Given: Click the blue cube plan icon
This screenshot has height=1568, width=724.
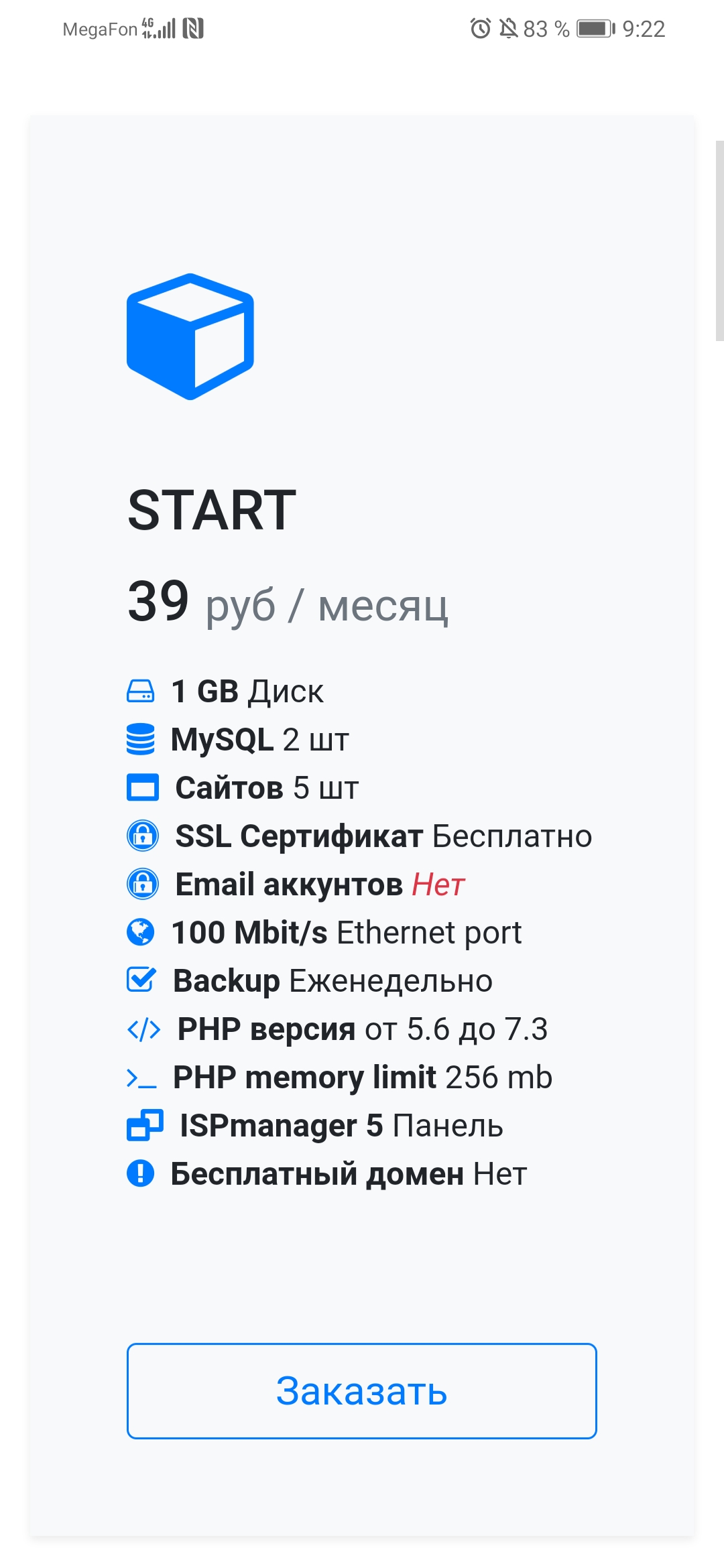Looking at the screenshot, I should click(190, 336).
